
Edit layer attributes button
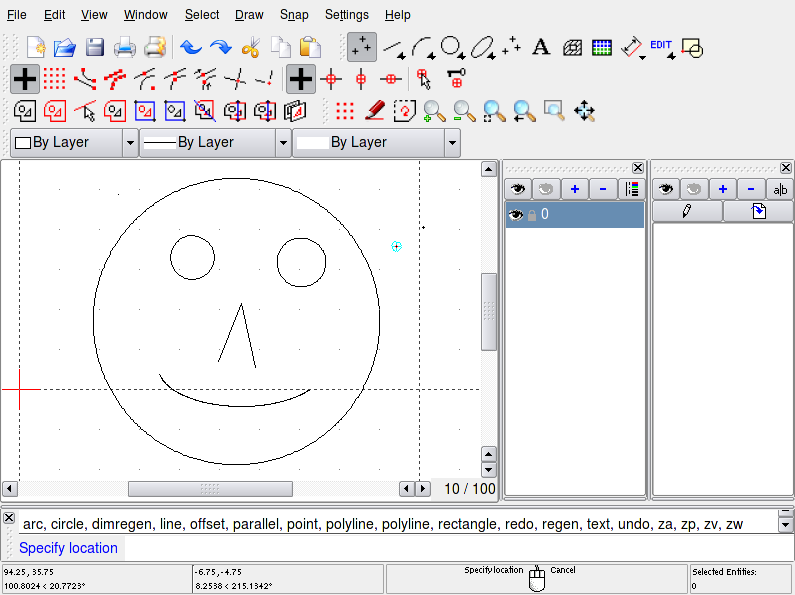tap(632, 189)
